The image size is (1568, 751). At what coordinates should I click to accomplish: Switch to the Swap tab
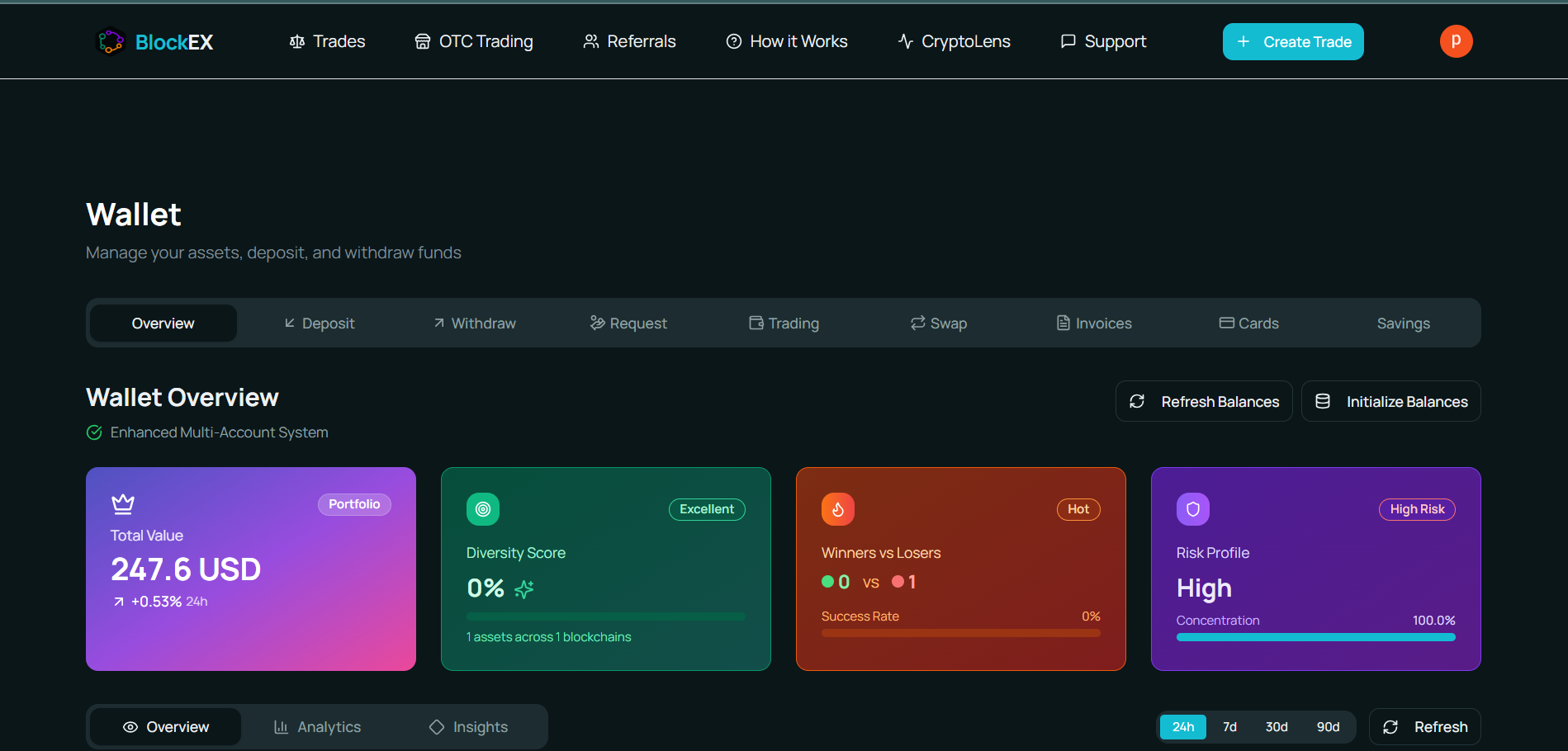pyautogui.click(x=938, y=323)
